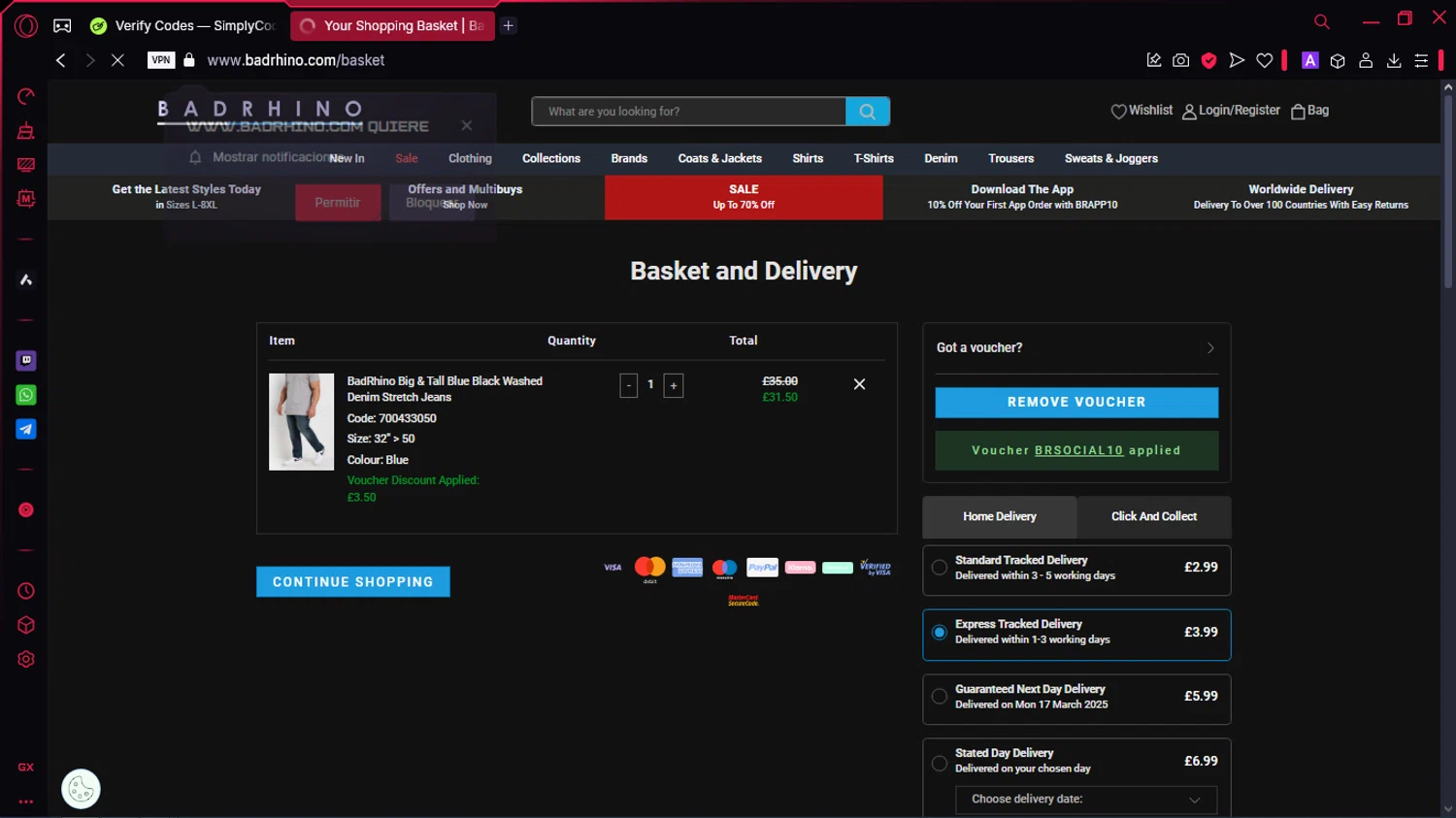Open GX Control speedometer icon in sidebar
This screenshot has width=1456, height=818.
tap(26, 96)
